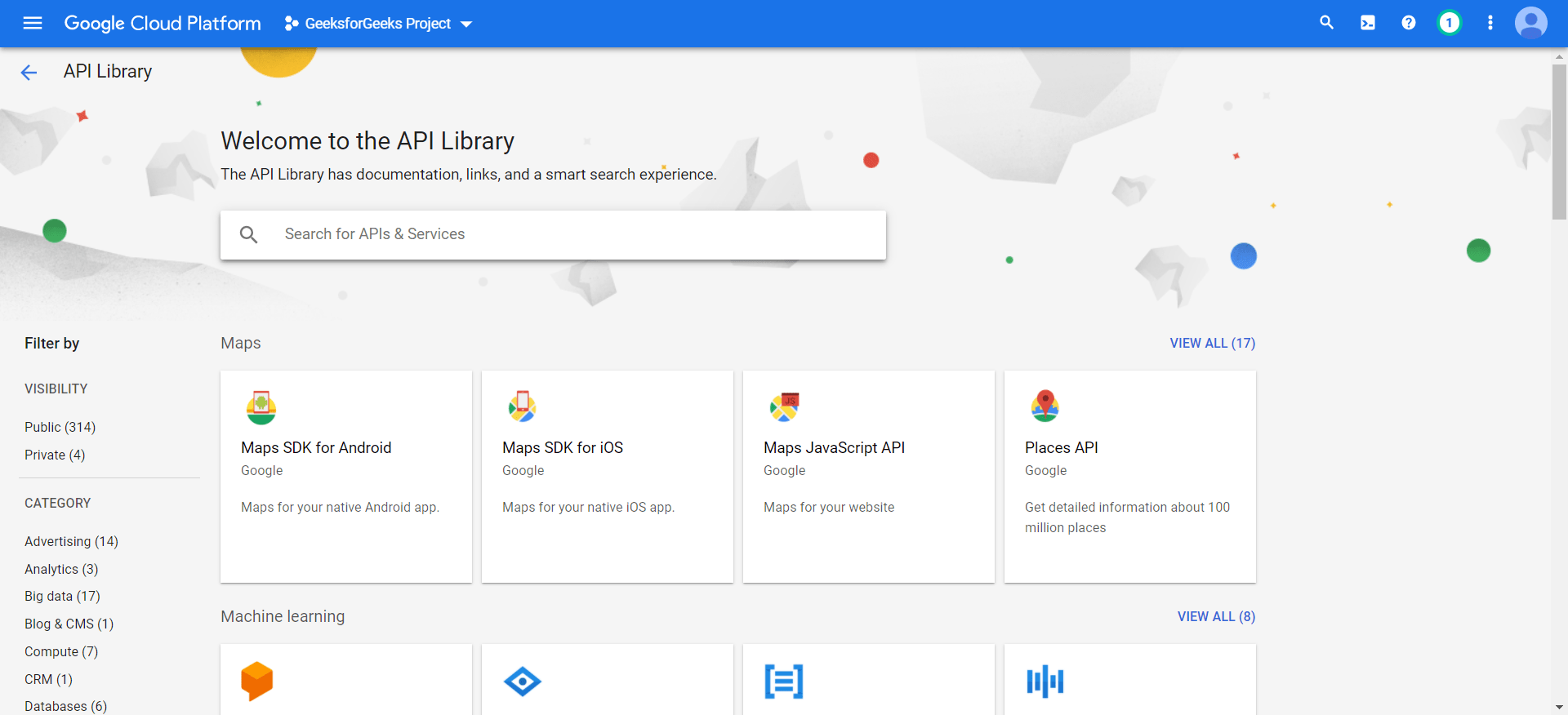The width and height of the screenshot is (1568, 715).
Task: Click the orange hexagon machine learning icon
Action: click(256, 681)
